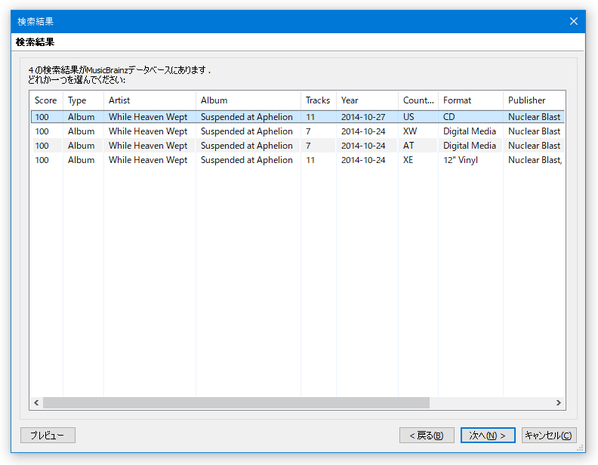Click the horizontal scrollbar thumb

(x=236, y=402)
